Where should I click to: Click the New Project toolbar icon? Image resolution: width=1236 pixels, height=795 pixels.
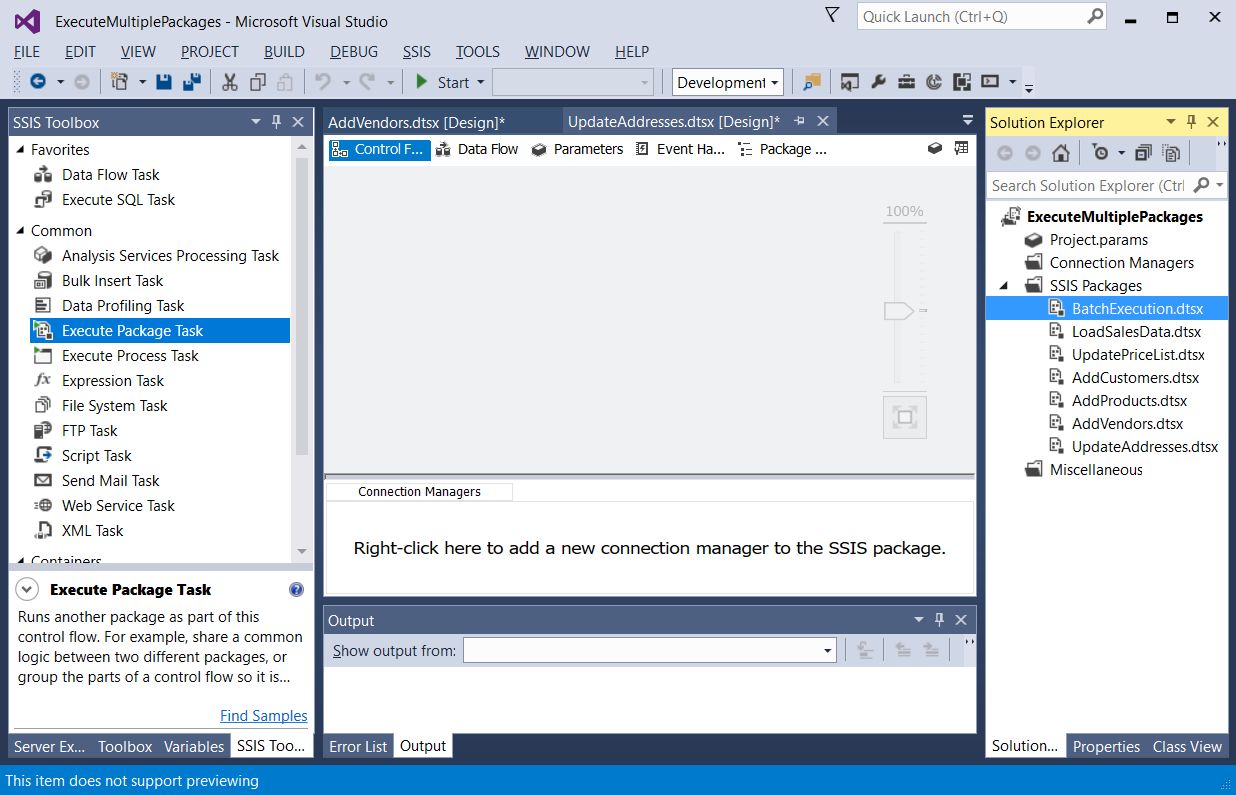(119, 82)
